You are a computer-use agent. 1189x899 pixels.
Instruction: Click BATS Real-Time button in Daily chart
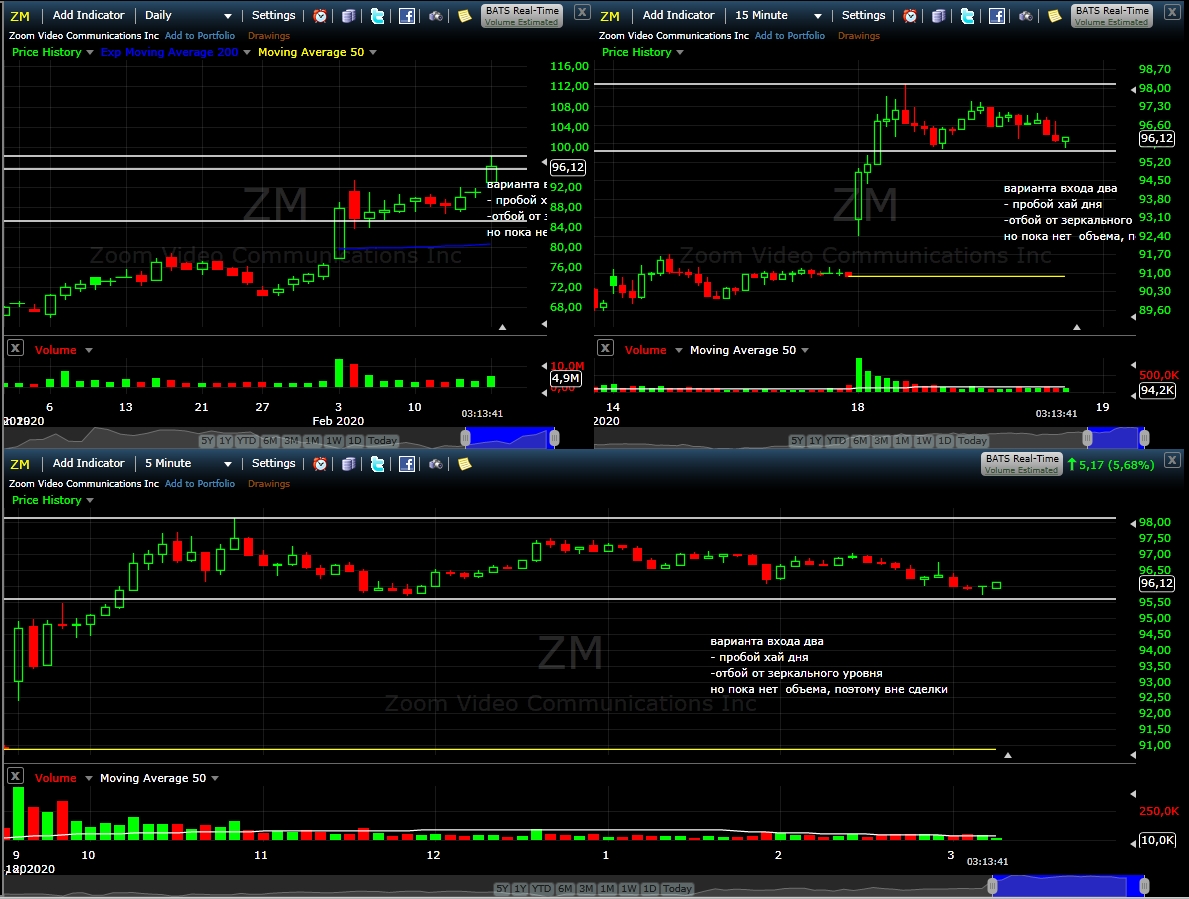tap(522, 15)
